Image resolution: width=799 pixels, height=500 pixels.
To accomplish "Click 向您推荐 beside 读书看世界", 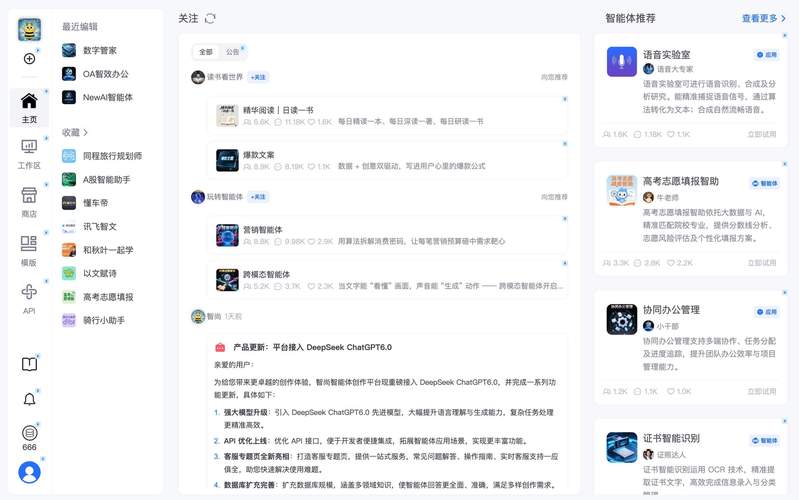I will (x=554, y=77).
